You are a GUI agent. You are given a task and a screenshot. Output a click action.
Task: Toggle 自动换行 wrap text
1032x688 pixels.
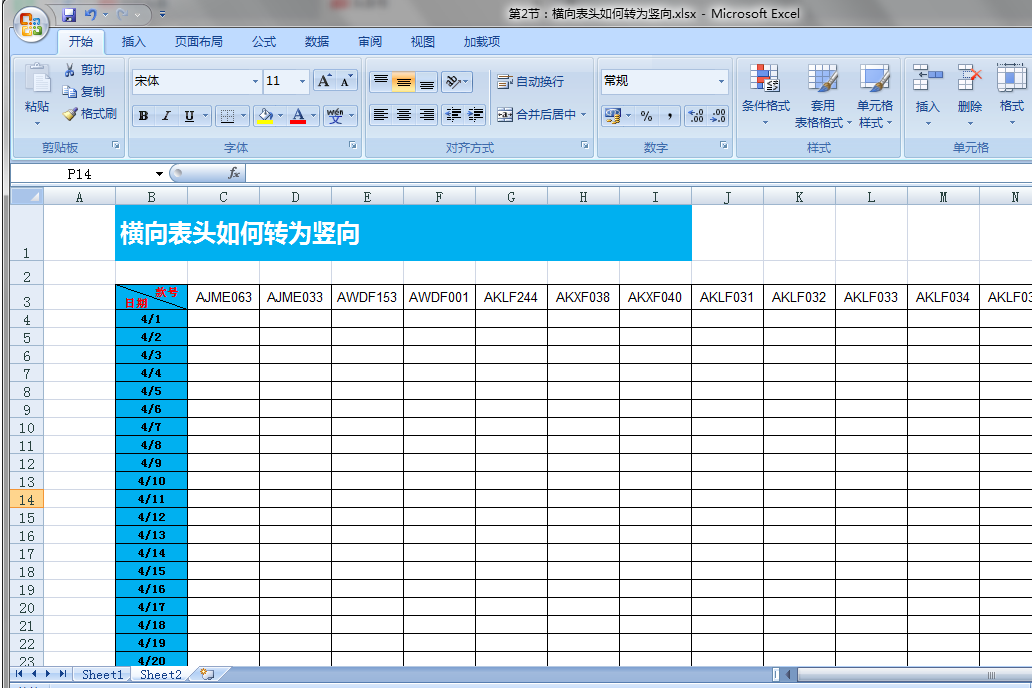(530, 82)
